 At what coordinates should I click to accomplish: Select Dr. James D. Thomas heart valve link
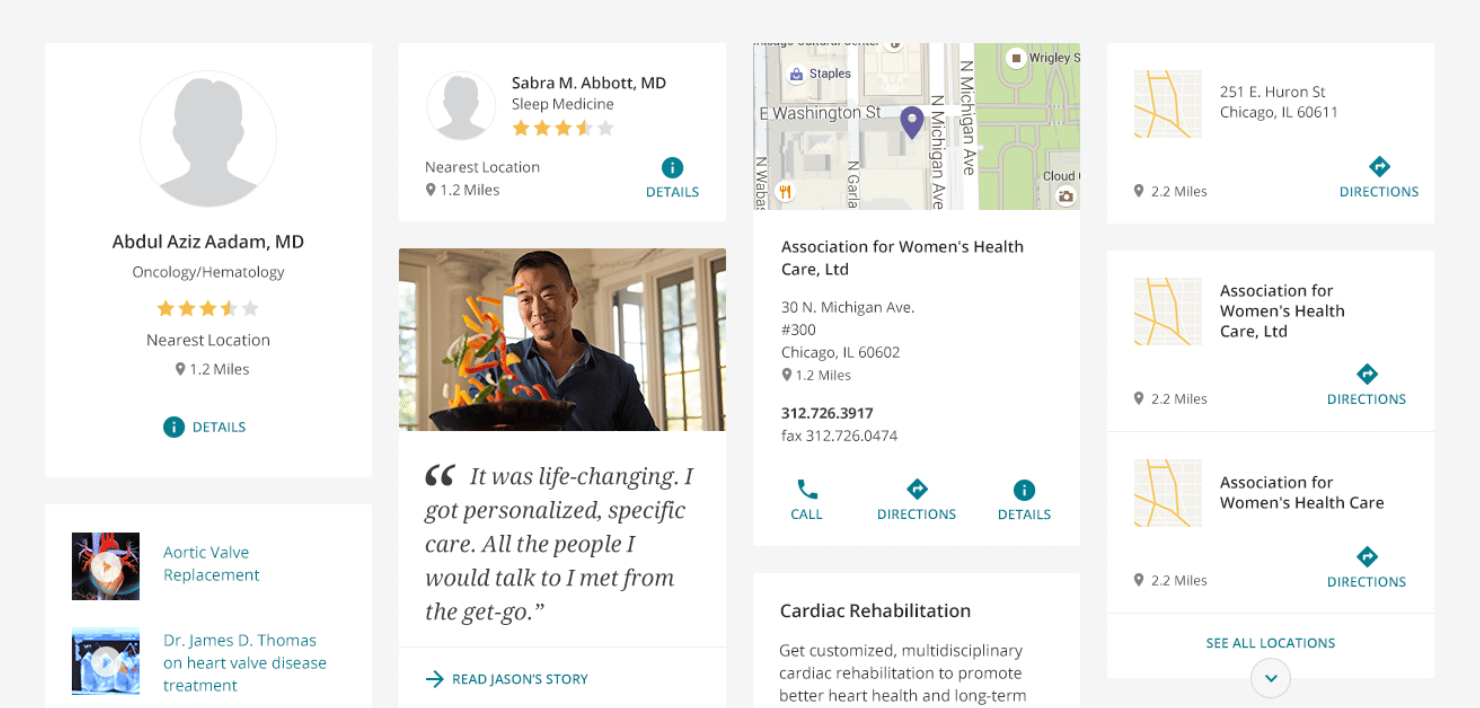point(245,663)
